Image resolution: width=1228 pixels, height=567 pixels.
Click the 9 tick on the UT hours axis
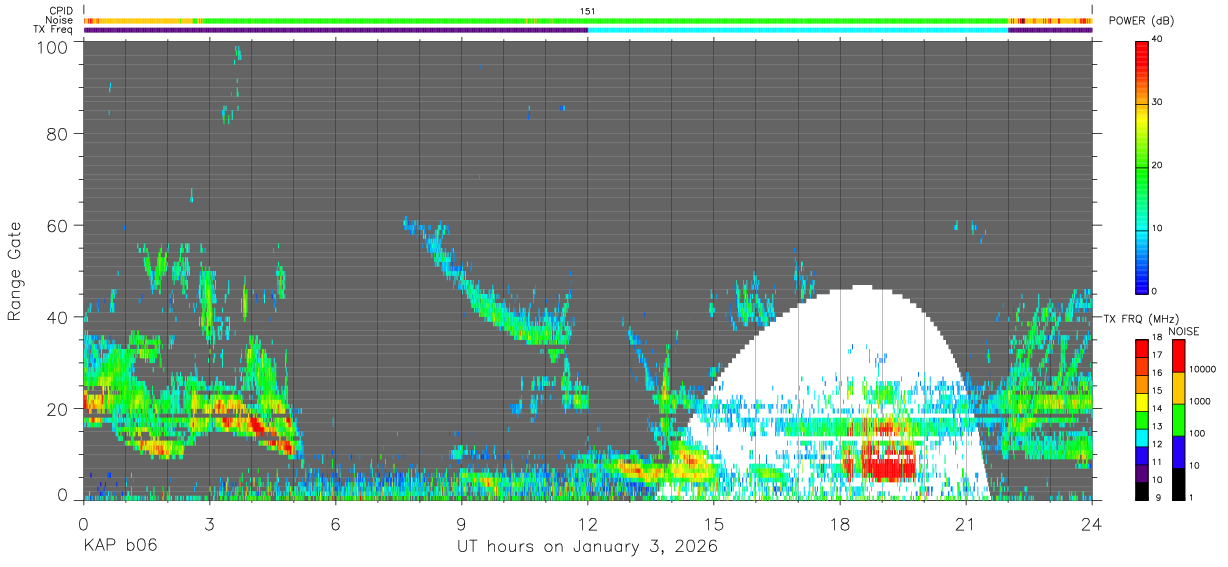click(x=462, y=523)
